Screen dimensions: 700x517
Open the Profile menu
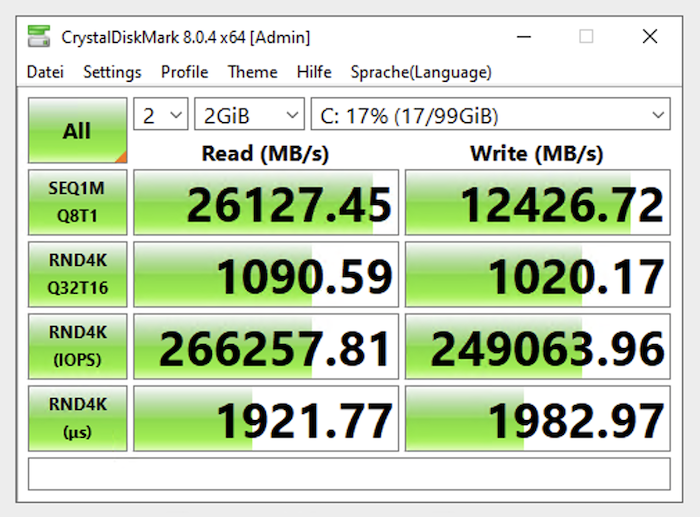(x=184, y=72)
